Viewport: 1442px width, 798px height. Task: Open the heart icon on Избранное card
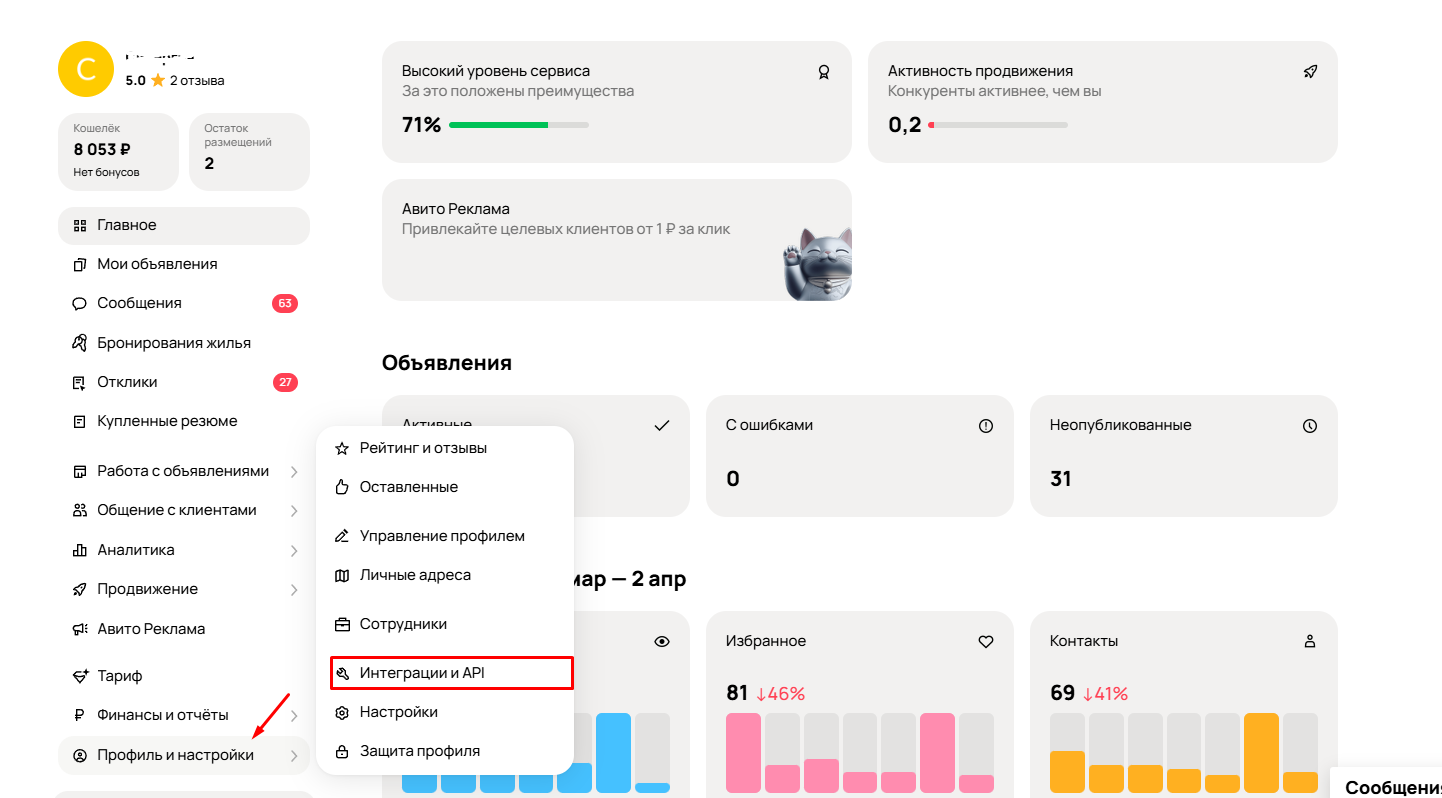pyautogui.click(x=985, y=641)
